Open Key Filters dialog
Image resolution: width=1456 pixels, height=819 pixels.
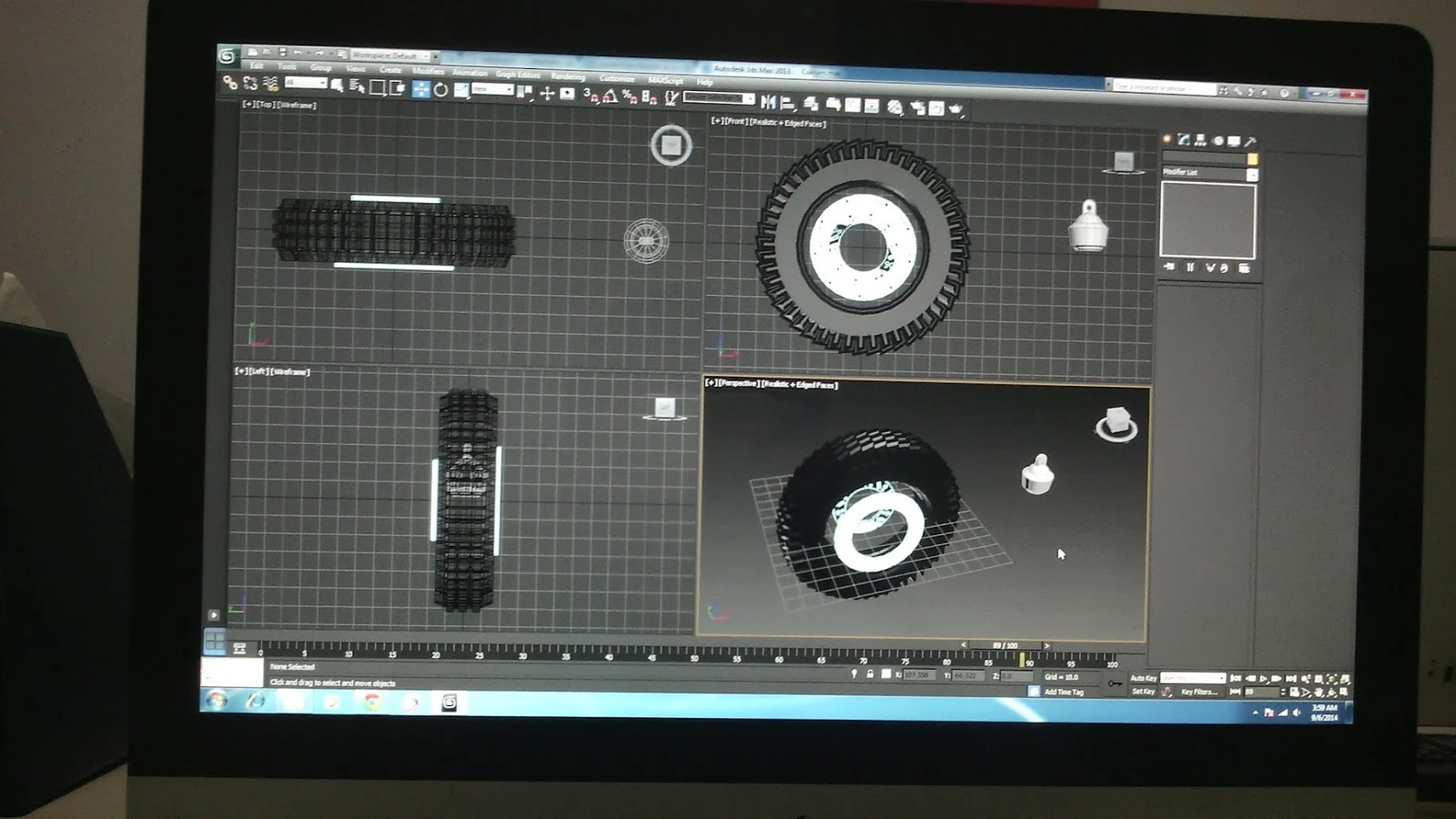[x=1199, y=692]
